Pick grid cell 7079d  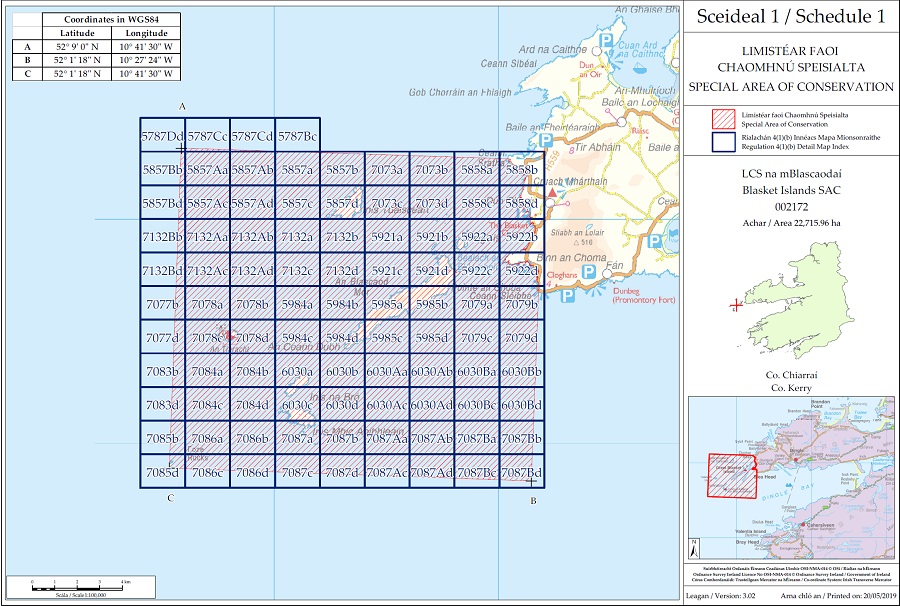521,337
